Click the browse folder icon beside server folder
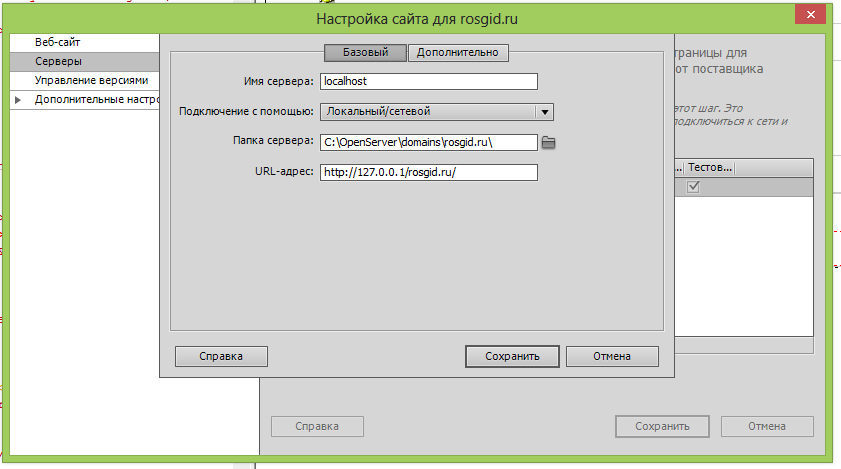This screenshot has height=469, width=841. [548, 142]
